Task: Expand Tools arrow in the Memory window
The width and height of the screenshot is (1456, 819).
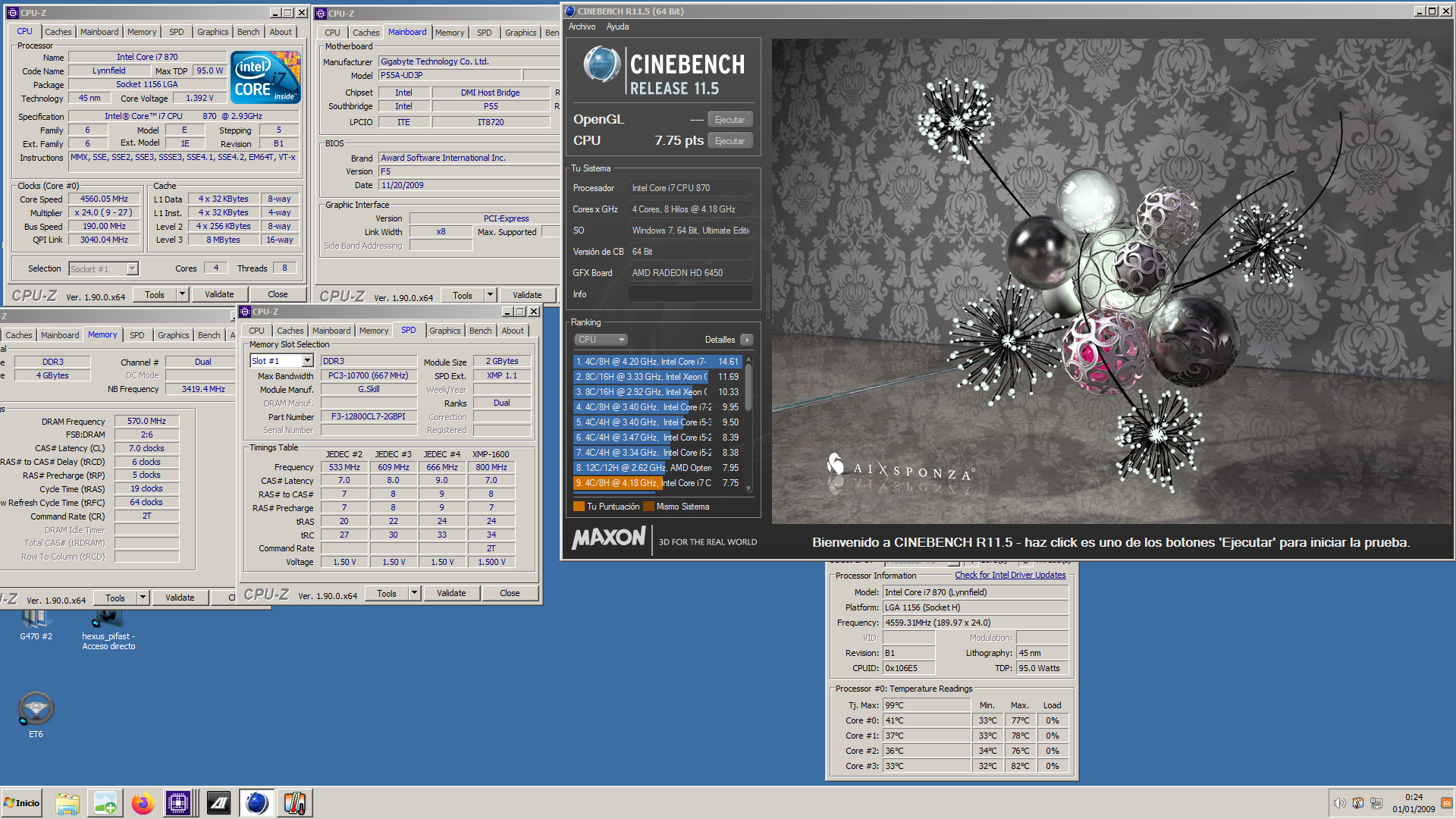Action: 143,598
